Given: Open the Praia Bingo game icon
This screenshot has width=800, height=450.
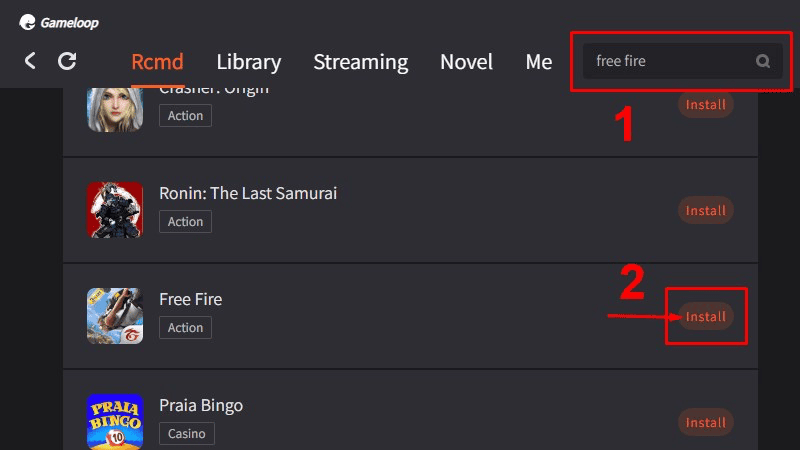Looking at the screenshot, I should pyautogui.click(x=115, y=421).
